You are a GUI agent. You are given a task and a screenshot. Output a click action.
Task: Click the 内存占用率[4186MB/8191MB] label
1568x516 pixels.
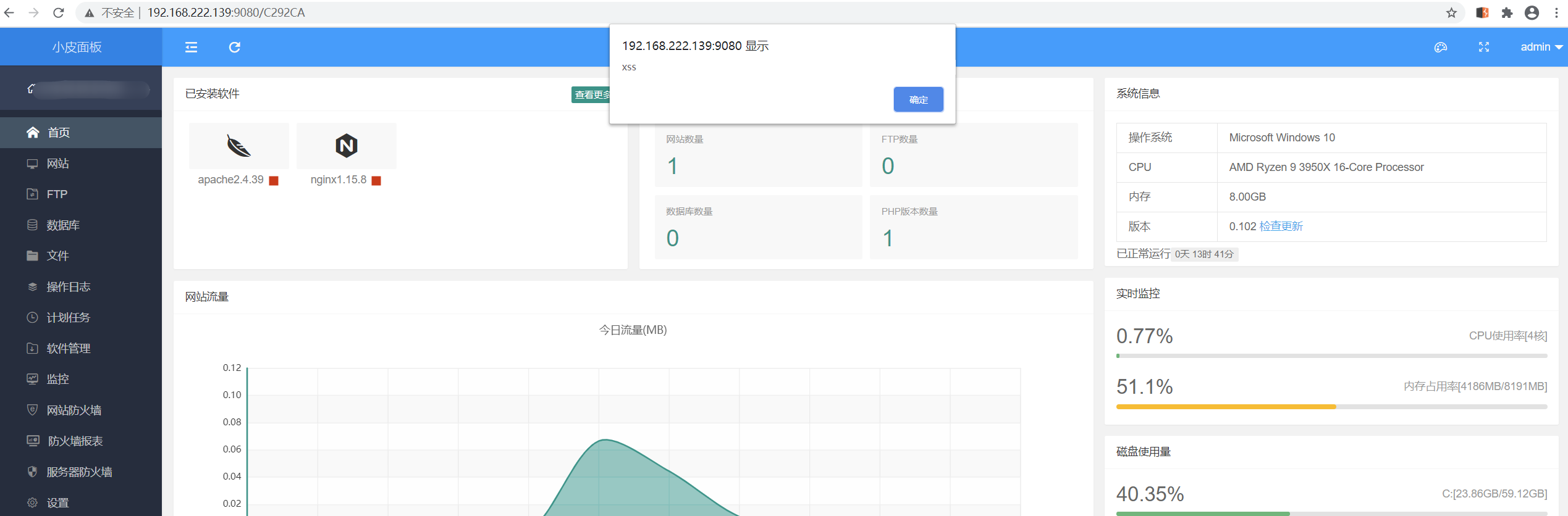coord(1475,386)
